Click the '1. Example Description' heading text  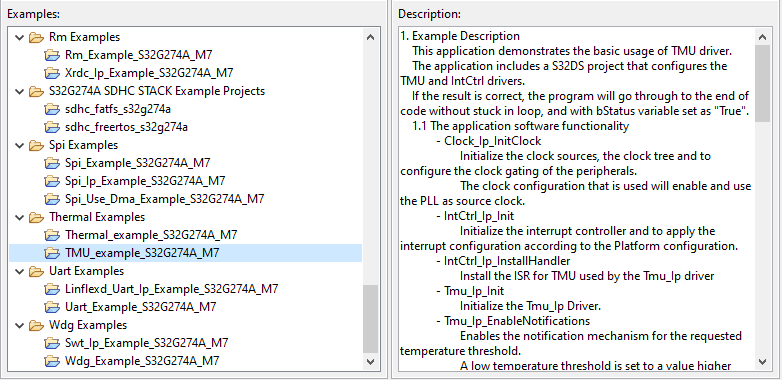point(460,36)
